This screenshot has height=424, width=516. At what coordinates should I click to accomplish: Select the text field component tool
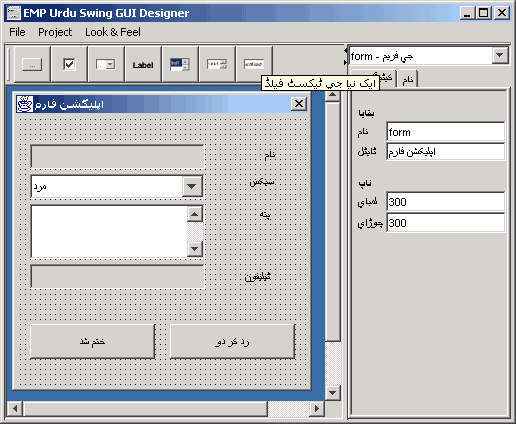click(x=254, y=64)
